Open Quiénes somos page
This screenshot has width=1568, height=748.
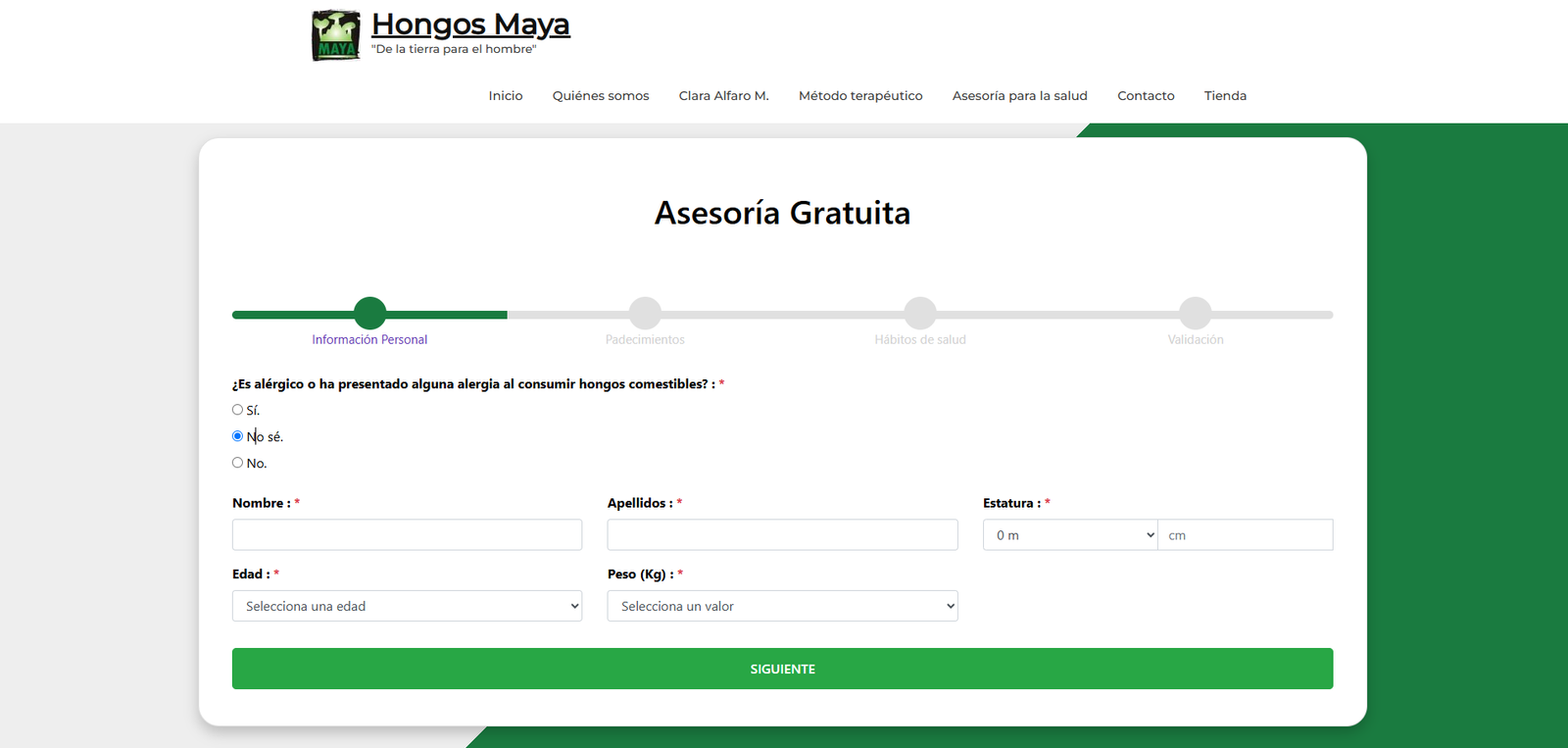601,96
